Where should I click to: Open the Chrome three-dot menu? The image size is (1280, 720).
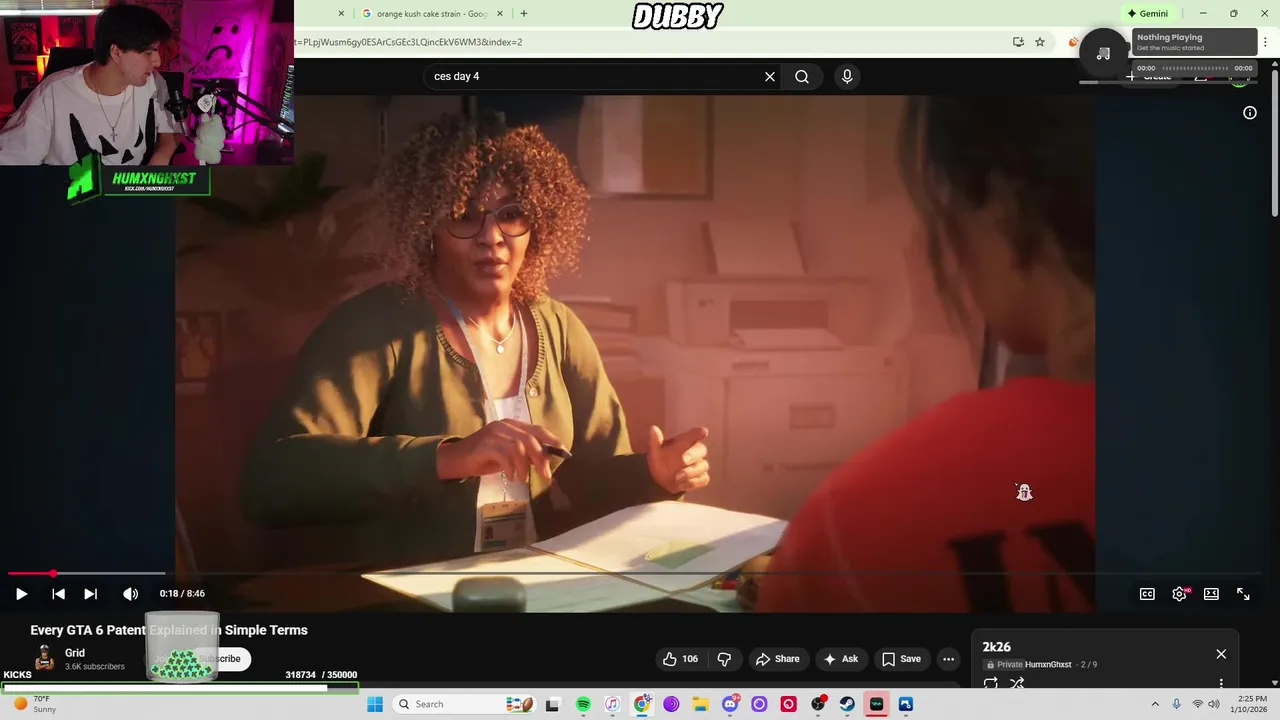[1265, 42]
